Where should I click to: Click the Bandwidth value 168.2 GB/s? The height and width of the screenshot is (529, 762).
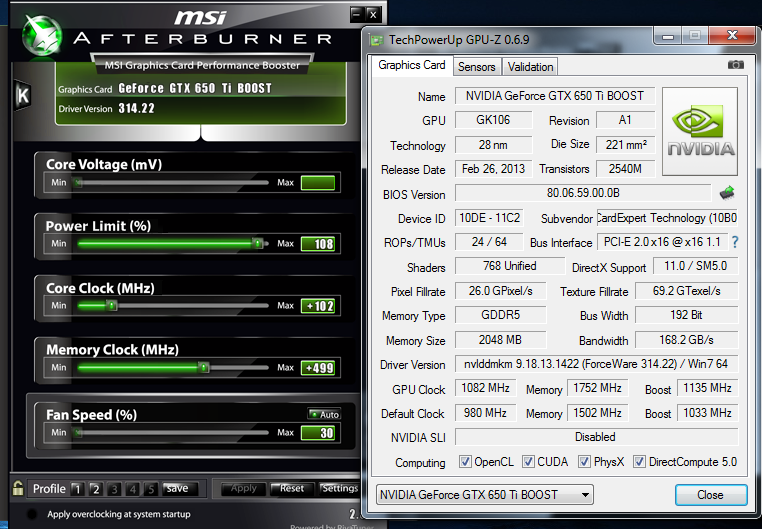pos(686,340)
